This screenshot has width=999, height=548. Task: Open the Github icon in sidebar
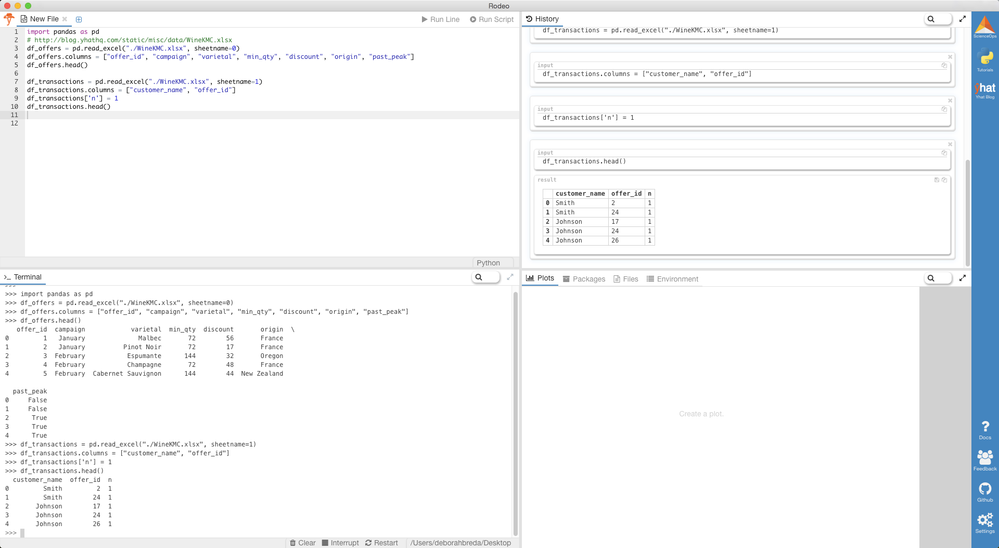pyautogui.click(x=985, y=492)
